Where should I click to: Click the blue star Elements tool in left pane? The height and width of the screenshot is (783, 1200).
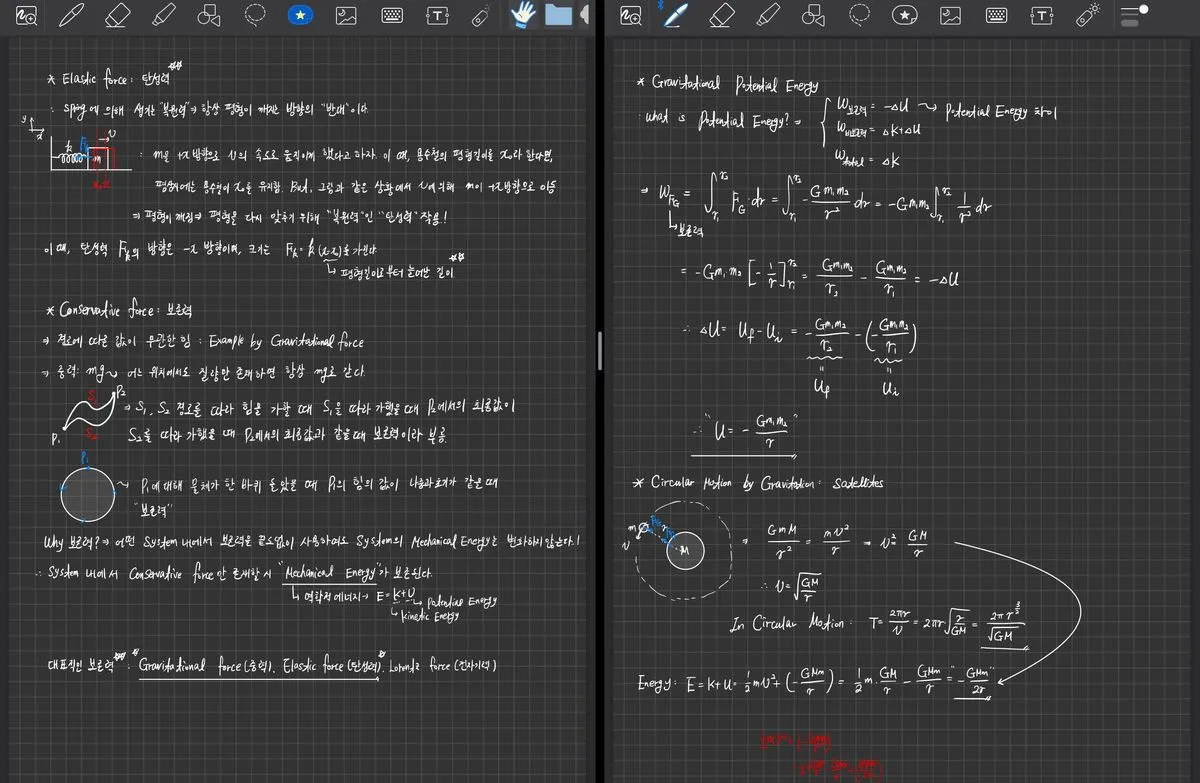click(x=301, y=16)
